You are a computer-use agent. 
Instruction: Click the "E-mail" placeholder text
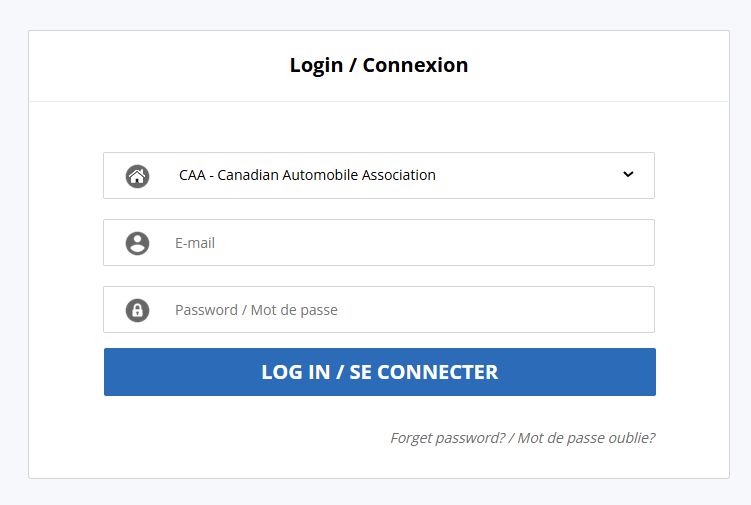point(195,243)
